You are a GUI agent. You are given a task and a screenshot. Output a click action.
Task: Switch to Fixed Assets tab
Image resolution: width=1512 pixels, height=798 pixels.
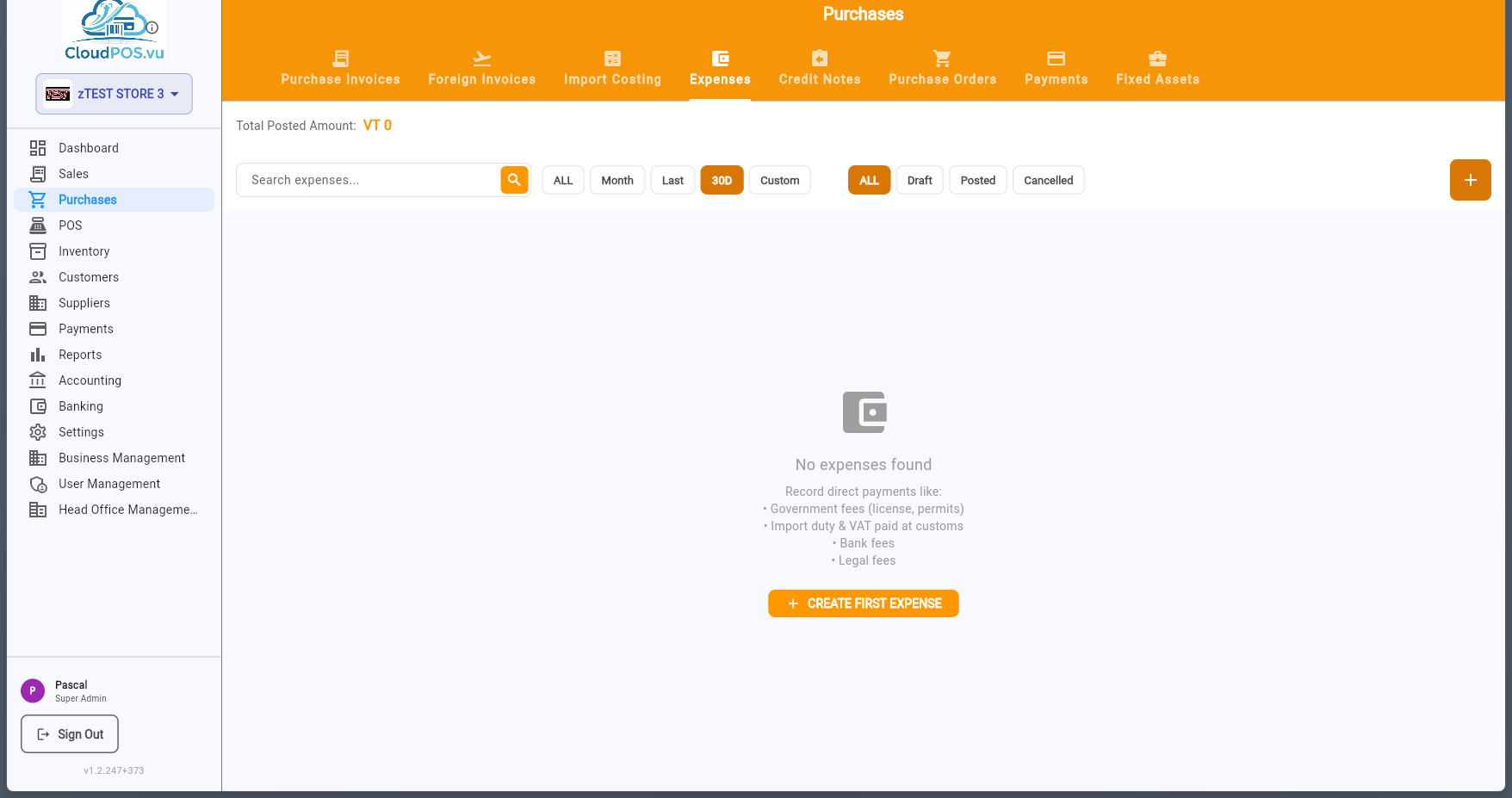pyautogui.click(x=1158, y=69)
